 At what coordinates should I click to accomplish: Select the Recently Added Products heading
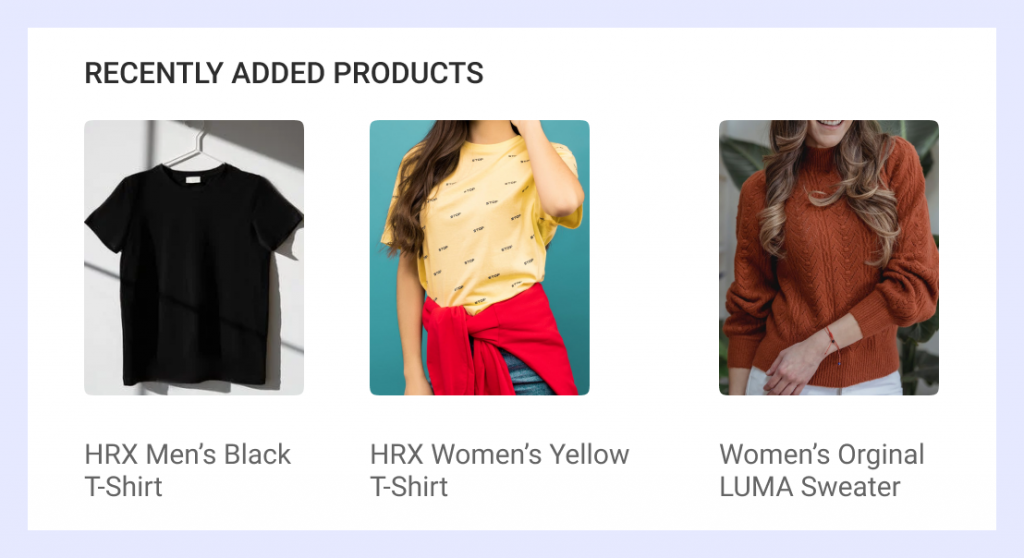coord(284,73)
